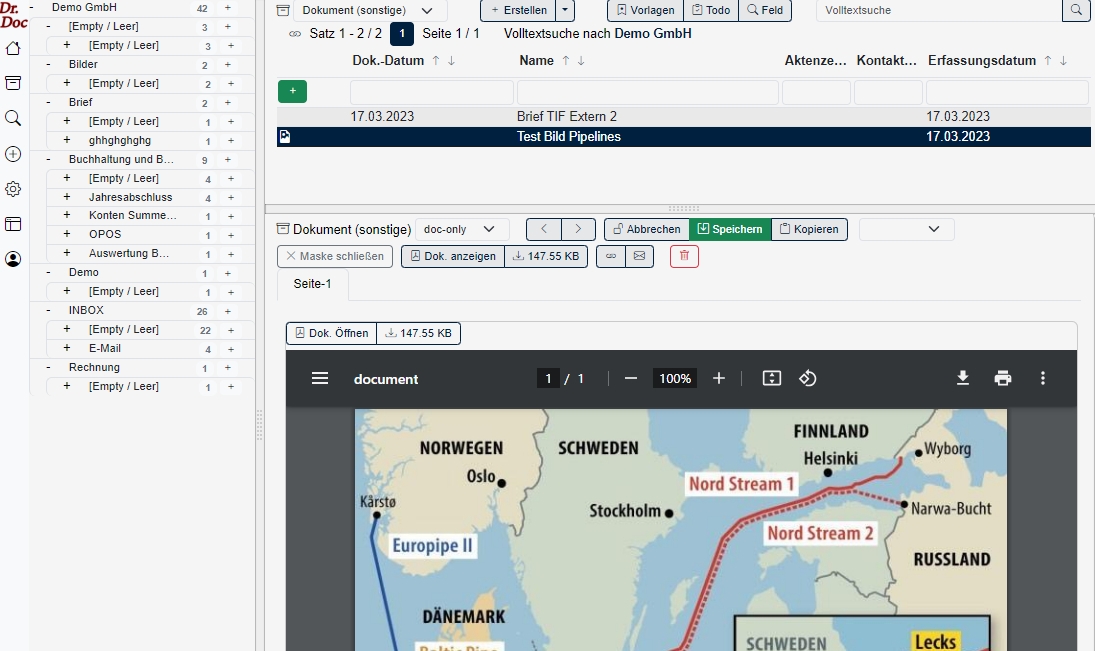Open the layout panel sidebar icon
Viewport: 1095px width, 651px height.
(x=13, y=224)
